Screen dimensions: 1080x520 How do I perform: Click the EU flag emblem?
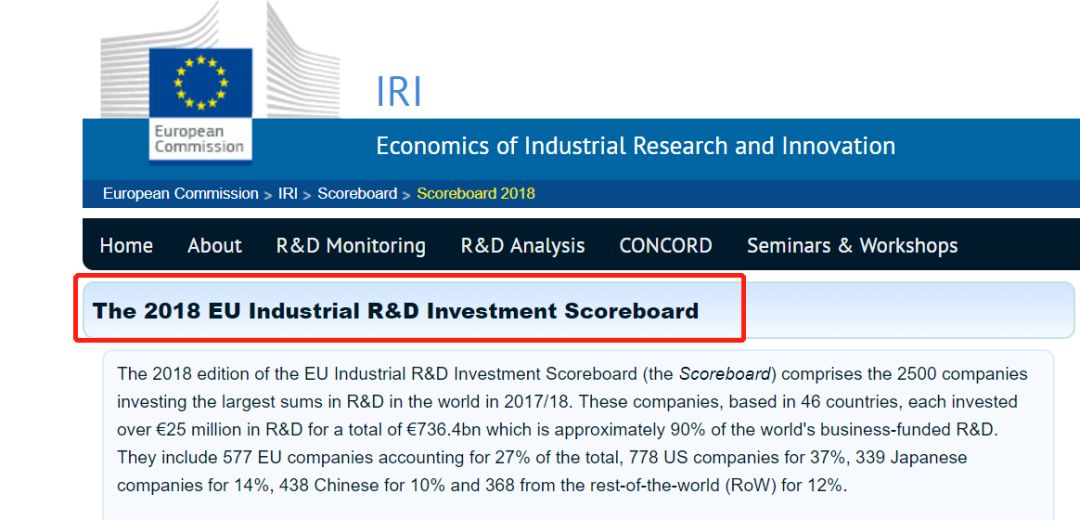point(200,81)
